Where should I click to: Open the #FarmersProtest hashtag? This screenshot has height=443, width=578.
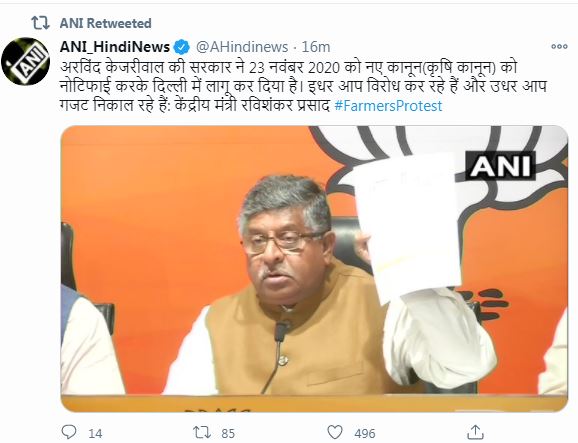(x=388, y=106)
